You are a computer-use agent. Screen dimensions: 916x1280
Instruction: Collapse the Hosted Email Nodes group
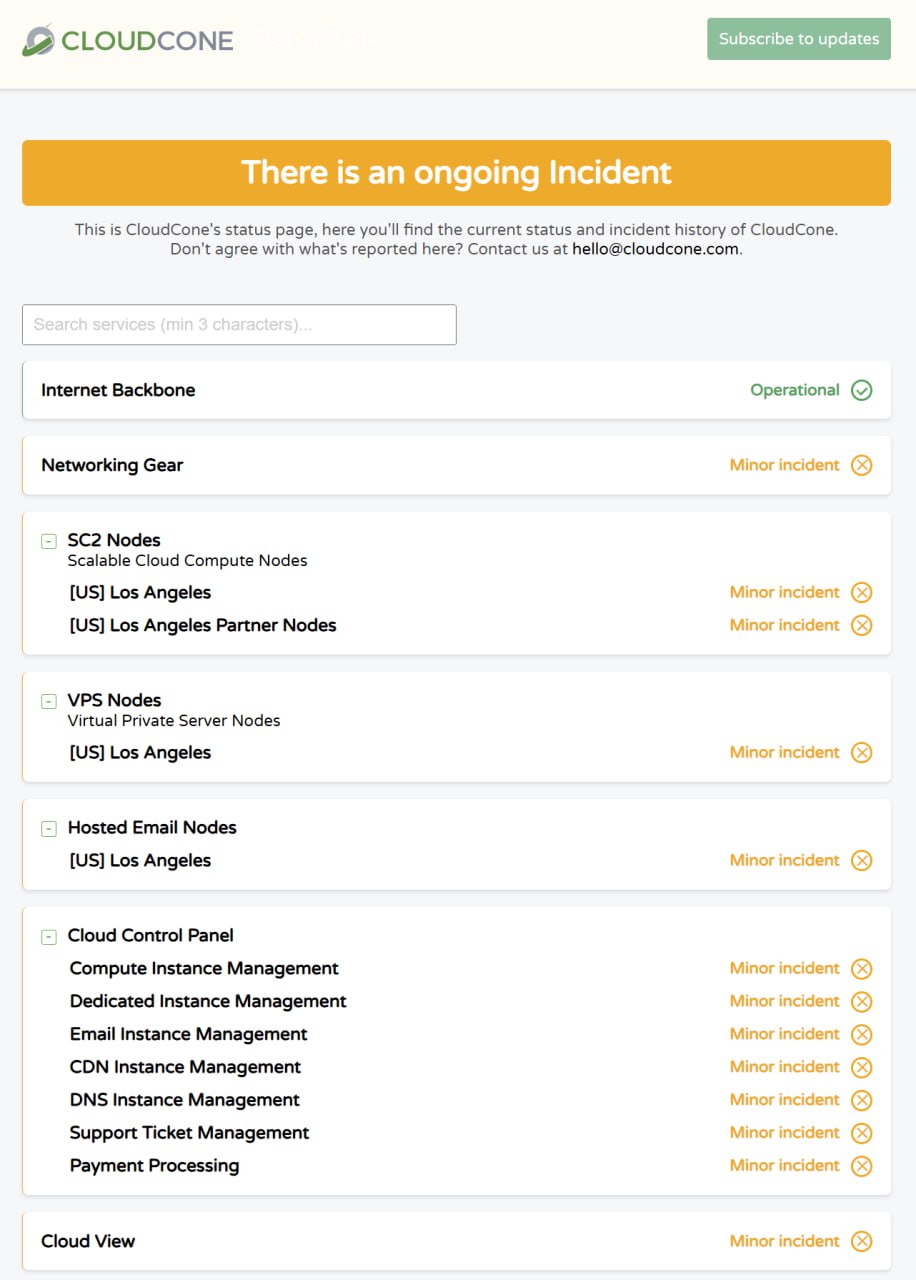[48, 828]
